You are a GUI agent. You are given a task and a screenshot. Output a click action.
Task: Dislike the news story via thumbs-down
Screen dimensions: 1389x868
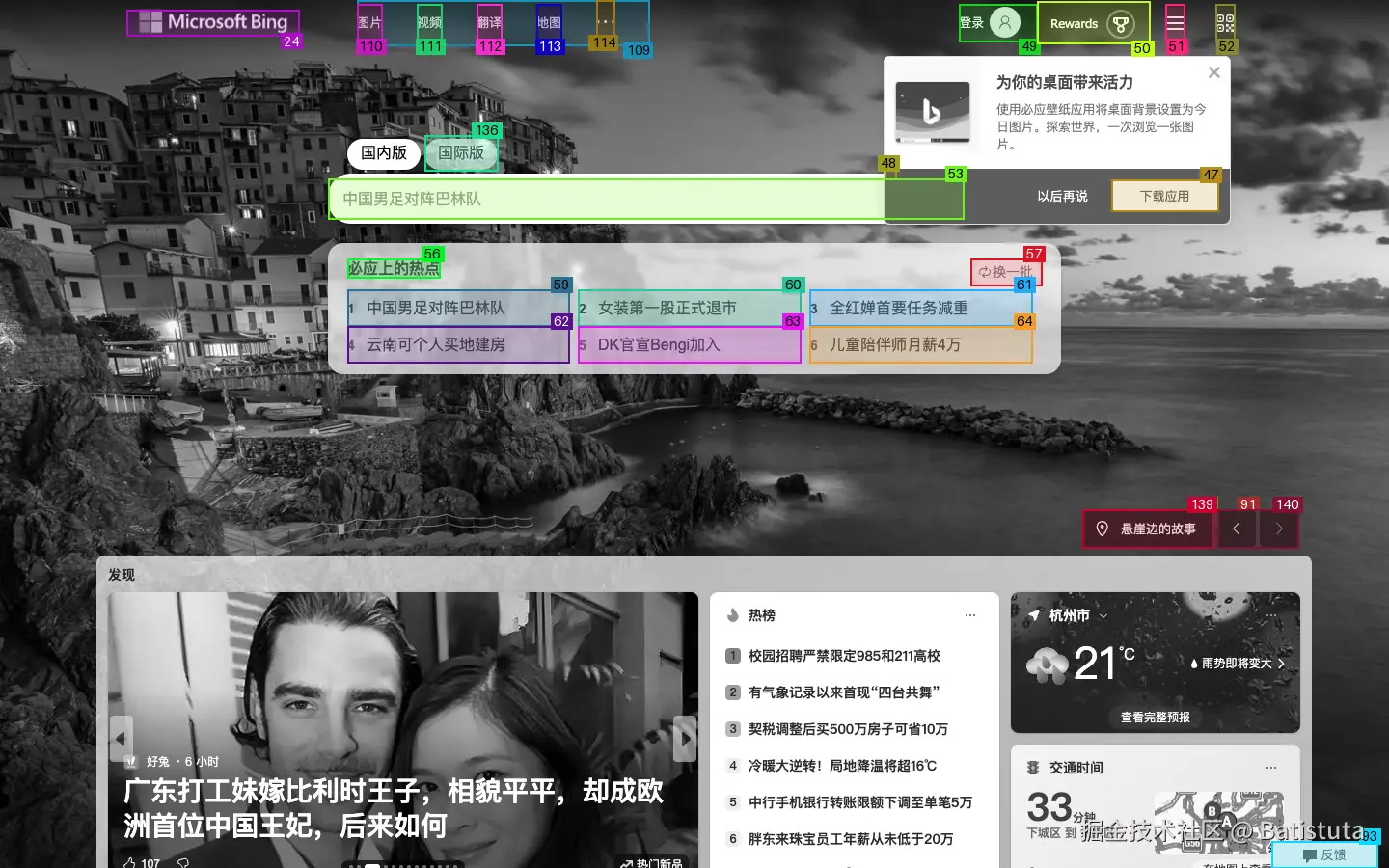[x=183, y=862]
